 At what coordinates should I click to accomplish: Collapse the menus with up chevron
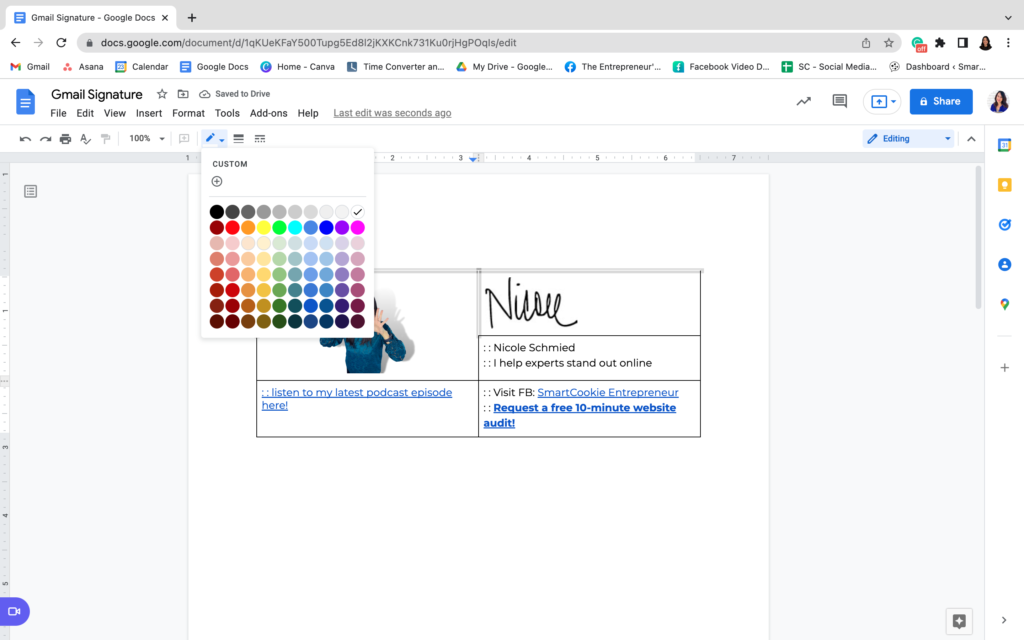coord(971,138)
